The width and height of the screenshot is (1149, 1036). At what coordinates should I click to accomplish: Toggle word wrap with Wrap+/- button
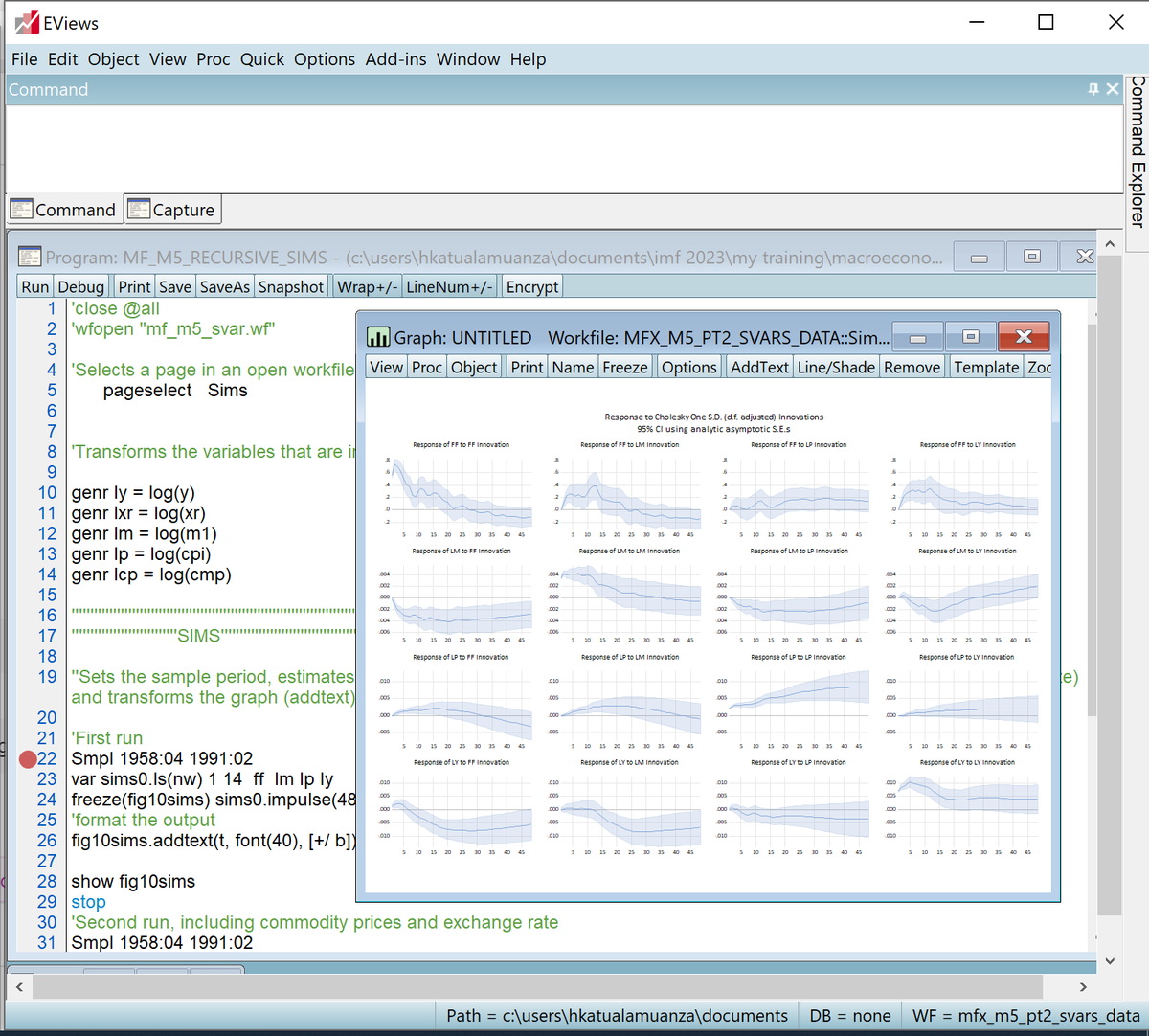(367, 286)
